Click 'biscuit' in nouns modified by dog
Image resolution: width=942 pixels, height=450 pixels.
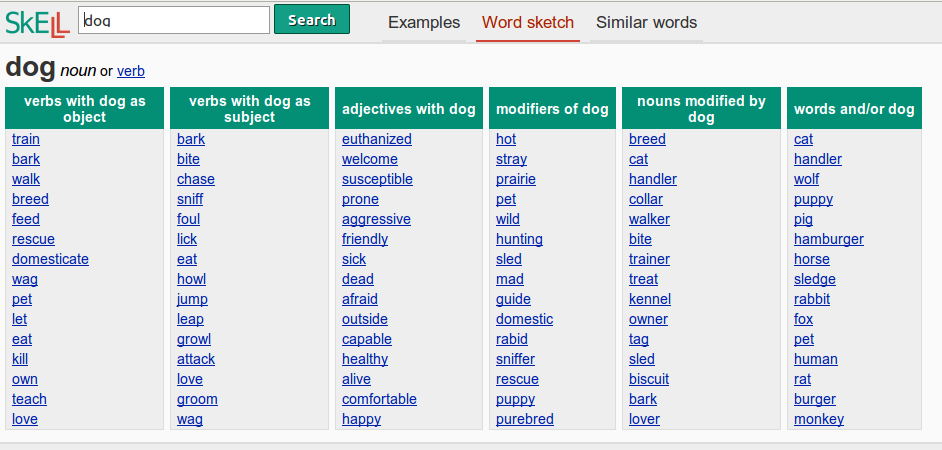pyautogui.click(x=649, y=379)
